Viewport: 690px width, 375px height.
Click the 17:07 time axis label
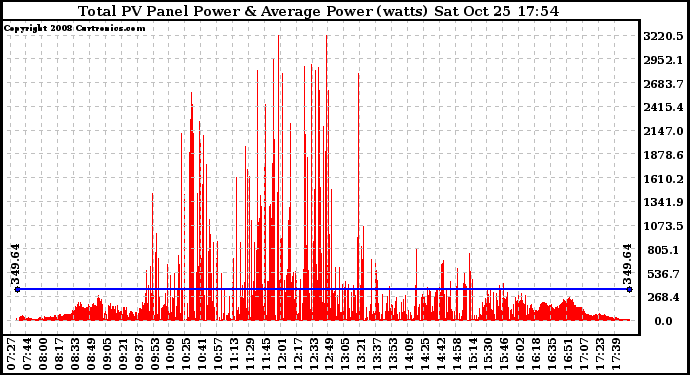coord(584,354)
